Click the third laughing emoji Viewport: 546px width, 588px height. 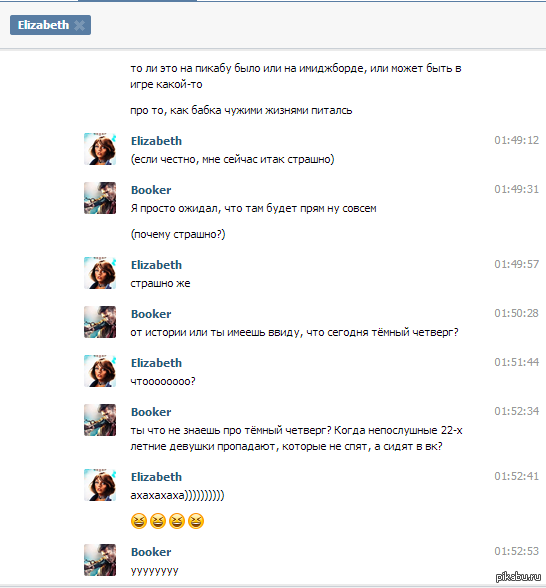[x=177, y=521]
